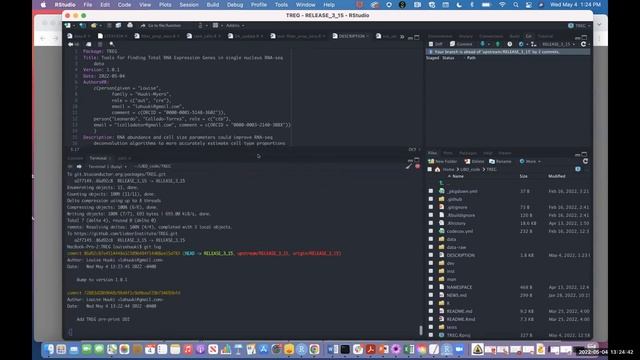Click the Commit button in Git pane
This screenshot has height=360, width=640.
(x=461, y=44)
